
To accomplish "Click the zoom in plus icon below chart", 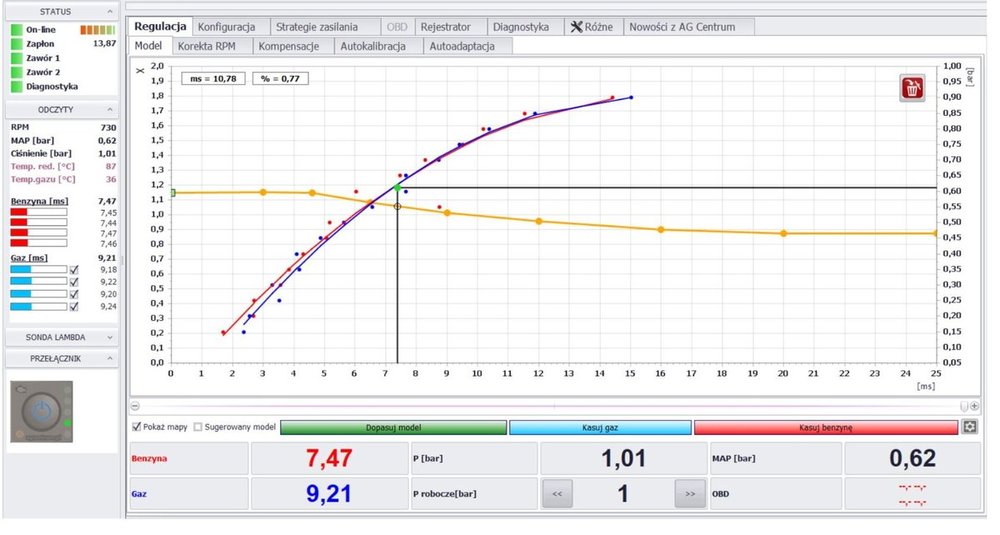I will point(974,407).
